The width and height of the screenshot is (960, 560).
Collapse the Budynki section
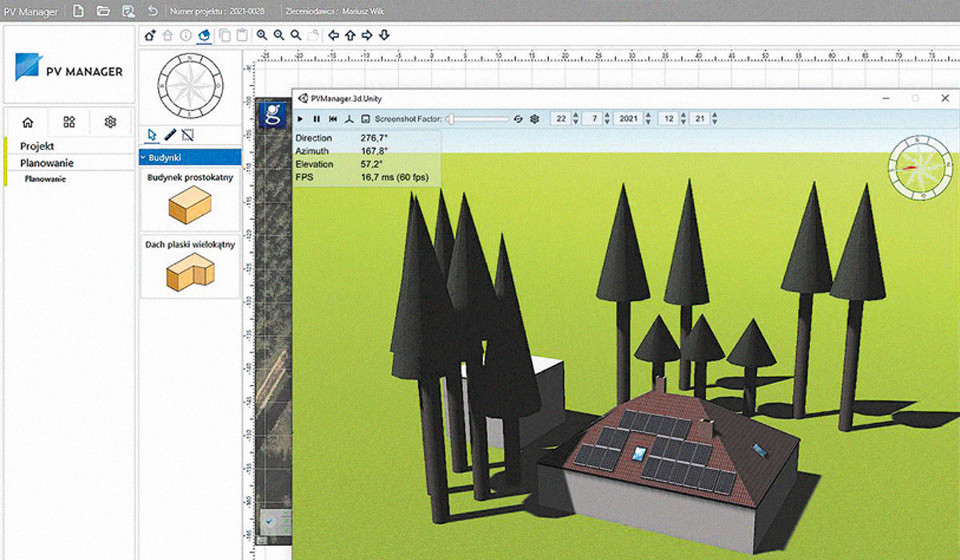[190, 157]
